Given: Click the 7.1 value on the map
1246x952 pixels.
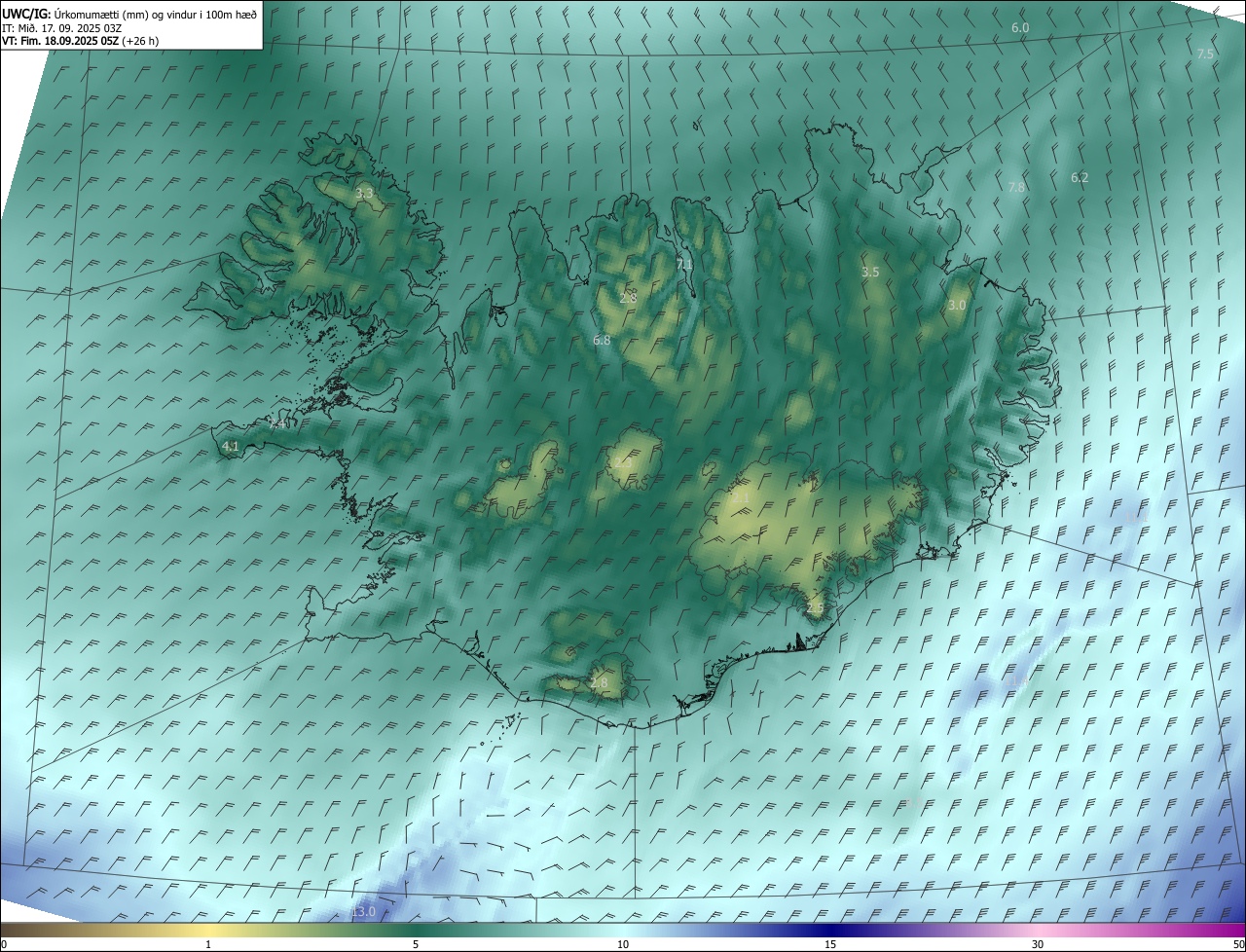Looking at the screenshot, I should coord(684,264).
